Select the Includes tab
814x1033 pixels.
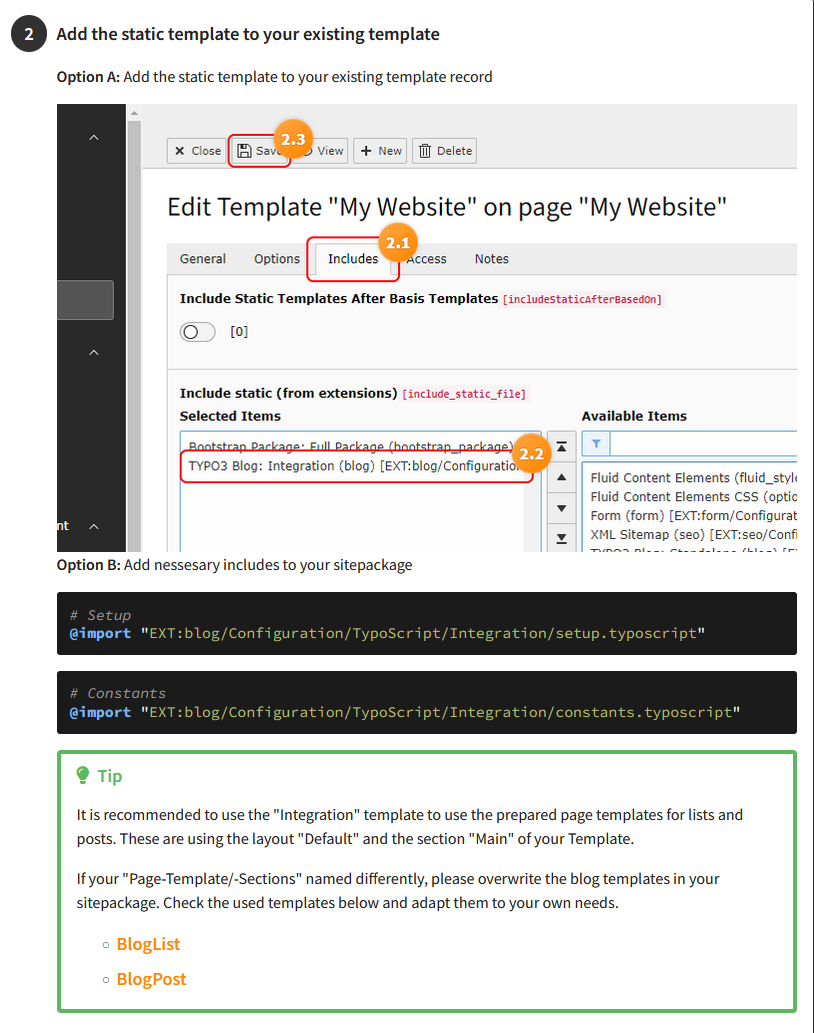(353, 259)
